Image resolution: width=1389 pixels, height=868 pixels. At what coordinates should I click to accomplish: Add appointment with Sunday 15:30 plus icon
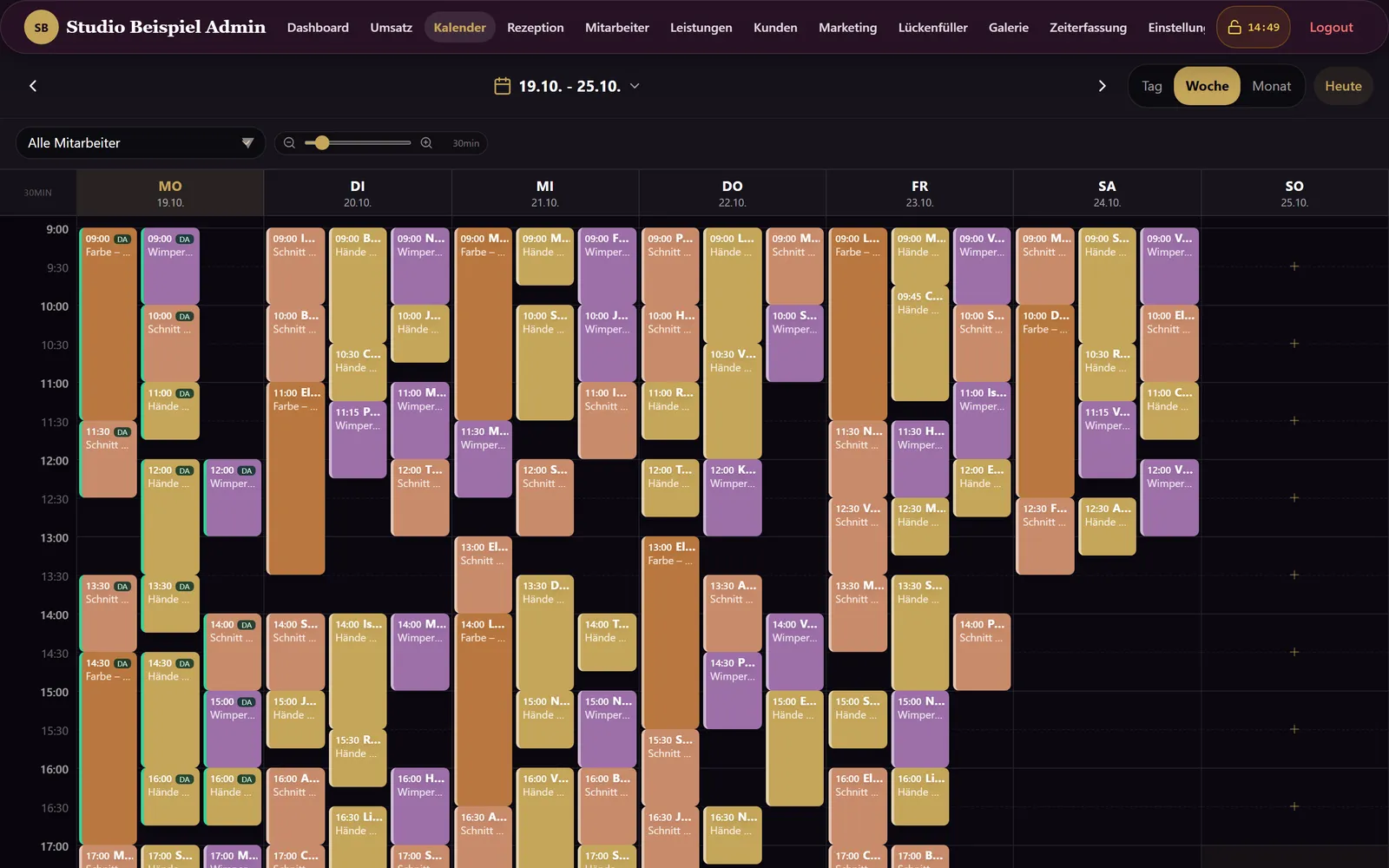(1294, 729)
